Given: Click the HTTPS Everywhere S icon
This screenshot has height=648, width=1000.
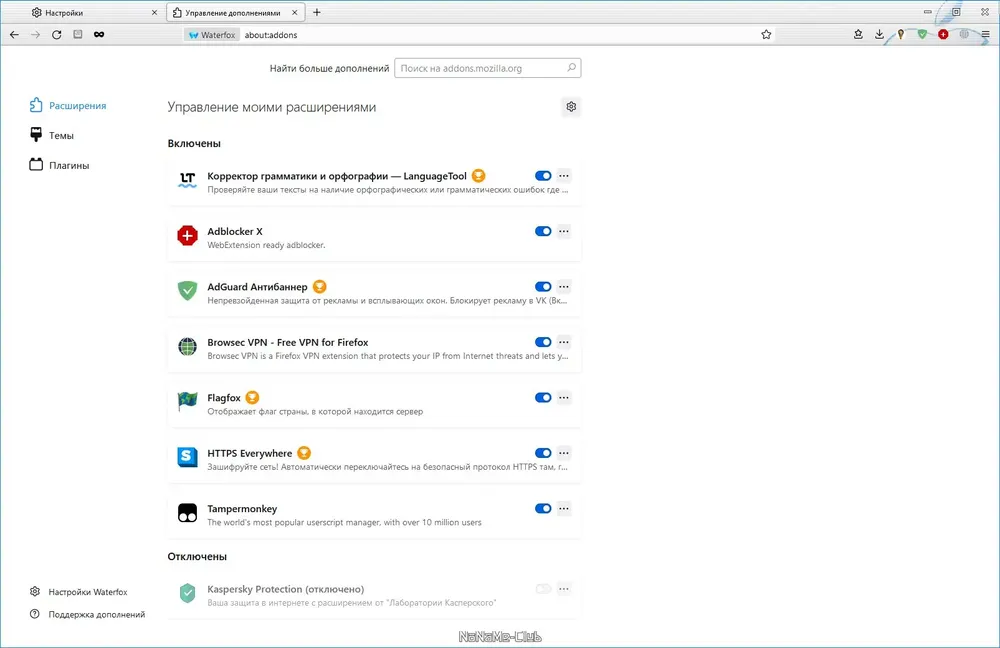Looking at the screenshot, I should (188, 457).
